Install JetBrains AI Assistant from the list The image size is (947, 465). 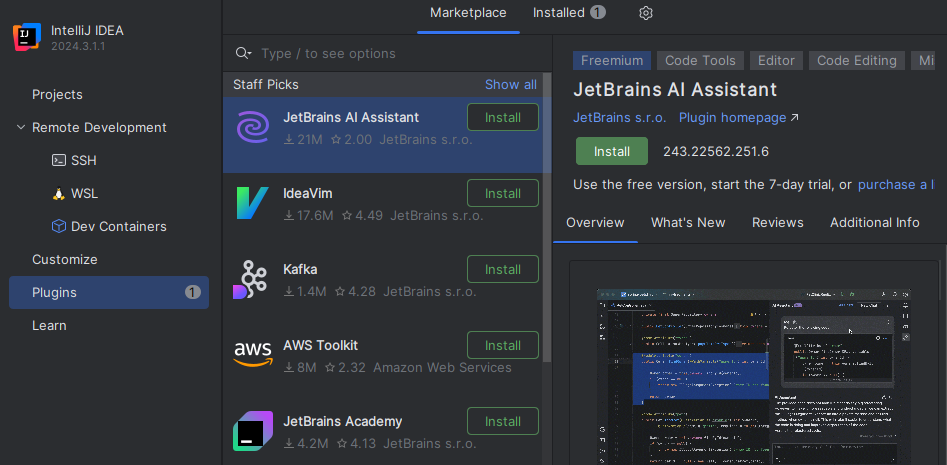tap(502, 117)
